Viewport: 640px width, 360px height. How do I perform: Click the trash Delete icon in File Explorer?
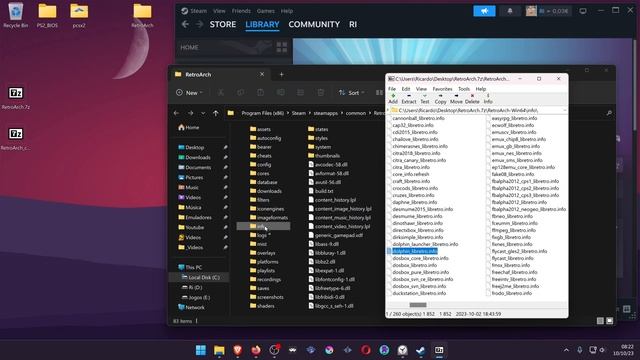[321, 93]
